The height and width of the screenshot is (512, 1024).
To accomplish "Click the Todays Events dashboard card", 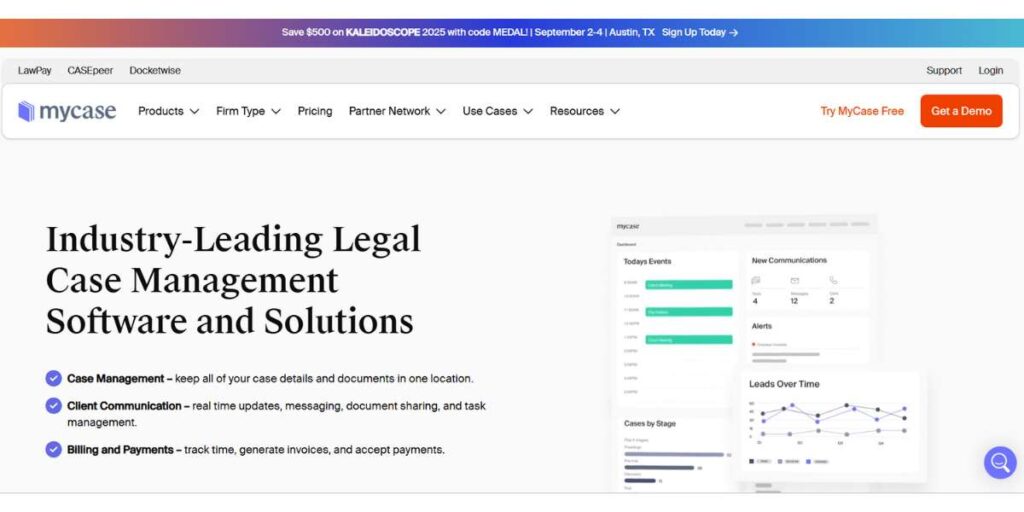I will coord(677,329).
